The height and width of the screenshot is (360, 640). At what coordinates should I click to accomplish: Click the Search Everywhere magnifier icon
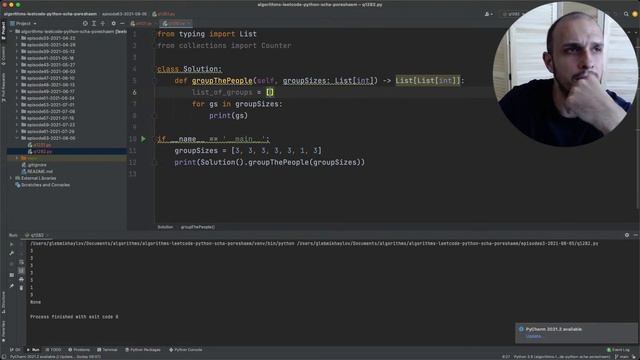click(626, 14)
